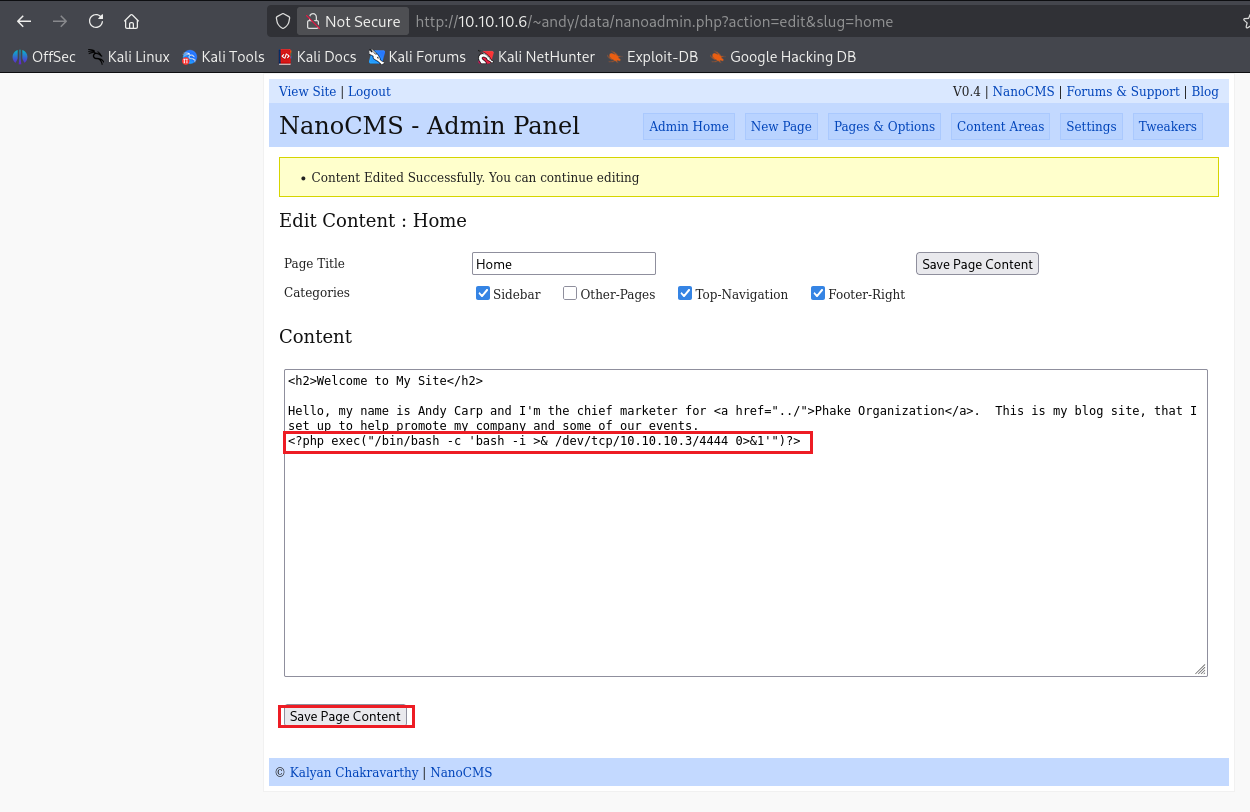The width and height of the screenshot is (1250, 812).
Task: Click the 'Edit Content : Home' heading
Action: [373, 221]
